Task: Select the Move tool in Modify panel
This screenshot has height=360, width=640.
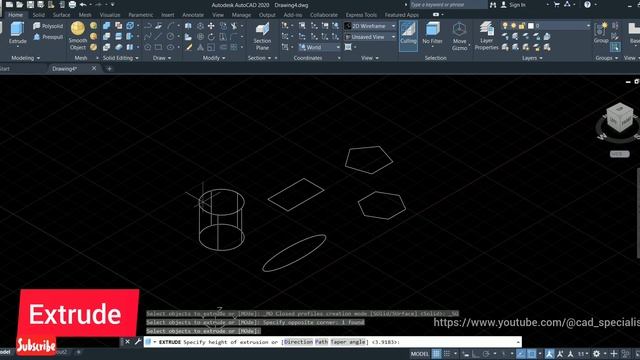Action: pos(211,26)
